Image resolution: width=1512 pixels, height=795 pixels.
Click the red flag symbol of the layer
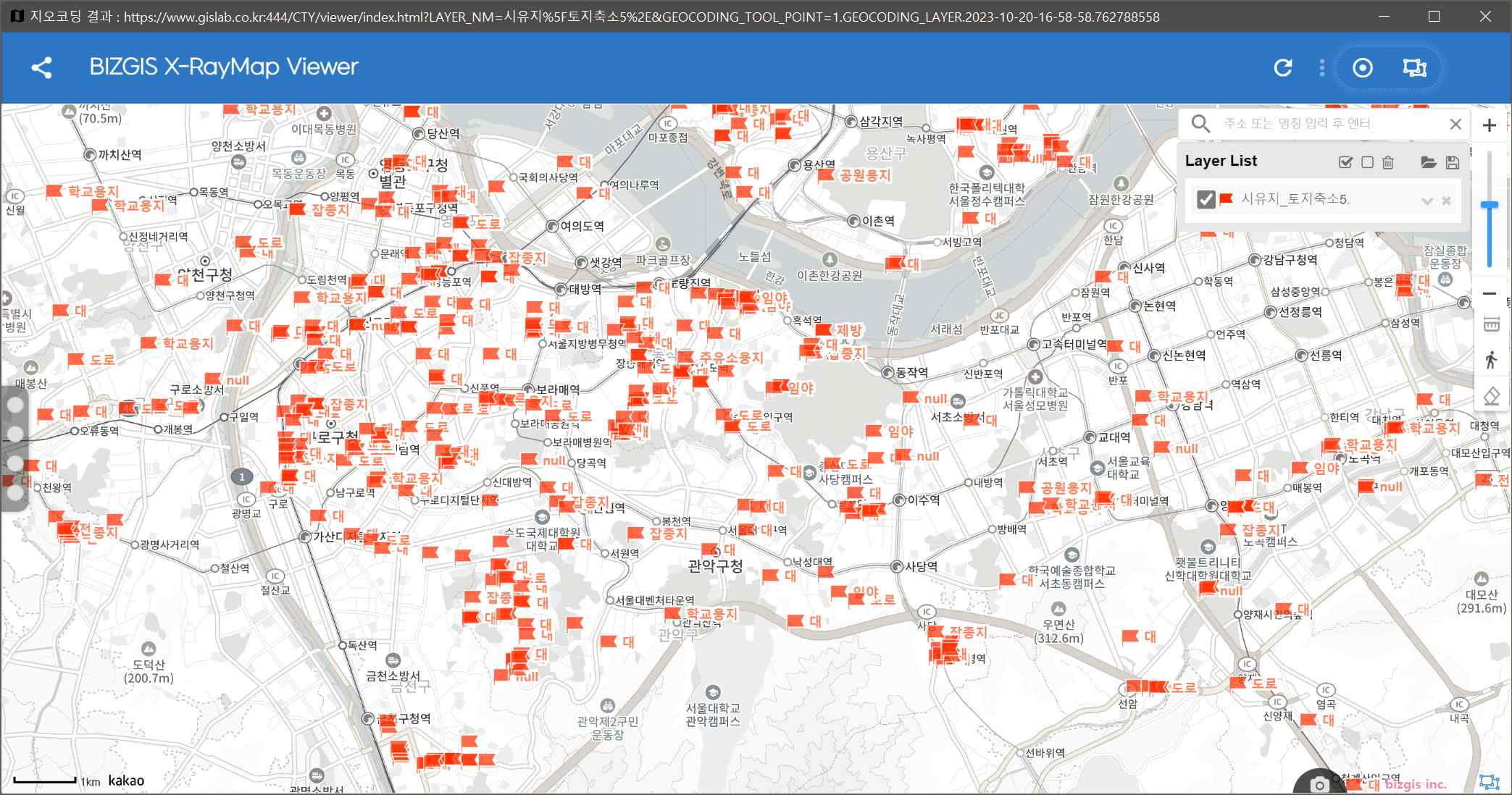[x=1226, y=198]
